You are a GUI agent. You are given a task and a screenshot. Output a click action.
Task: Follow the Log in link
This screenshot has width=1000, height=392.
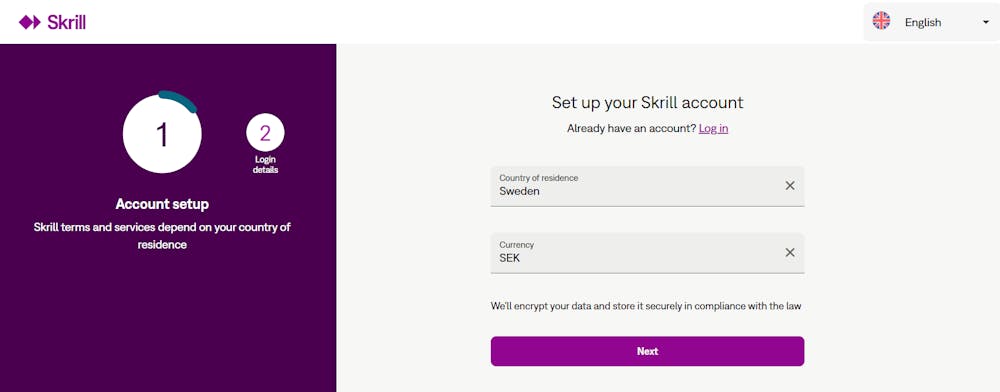coord(713,129)
